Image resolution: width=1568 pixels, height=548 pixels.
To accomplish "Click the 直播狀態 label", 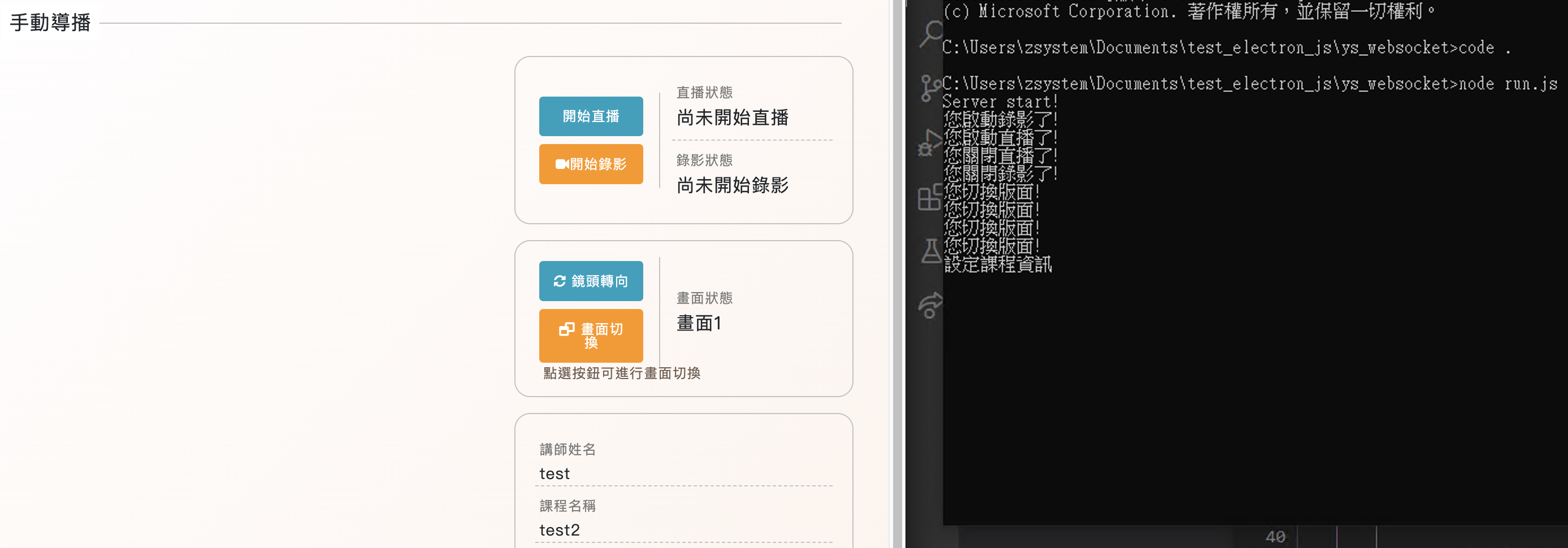I will coord(704,93).
